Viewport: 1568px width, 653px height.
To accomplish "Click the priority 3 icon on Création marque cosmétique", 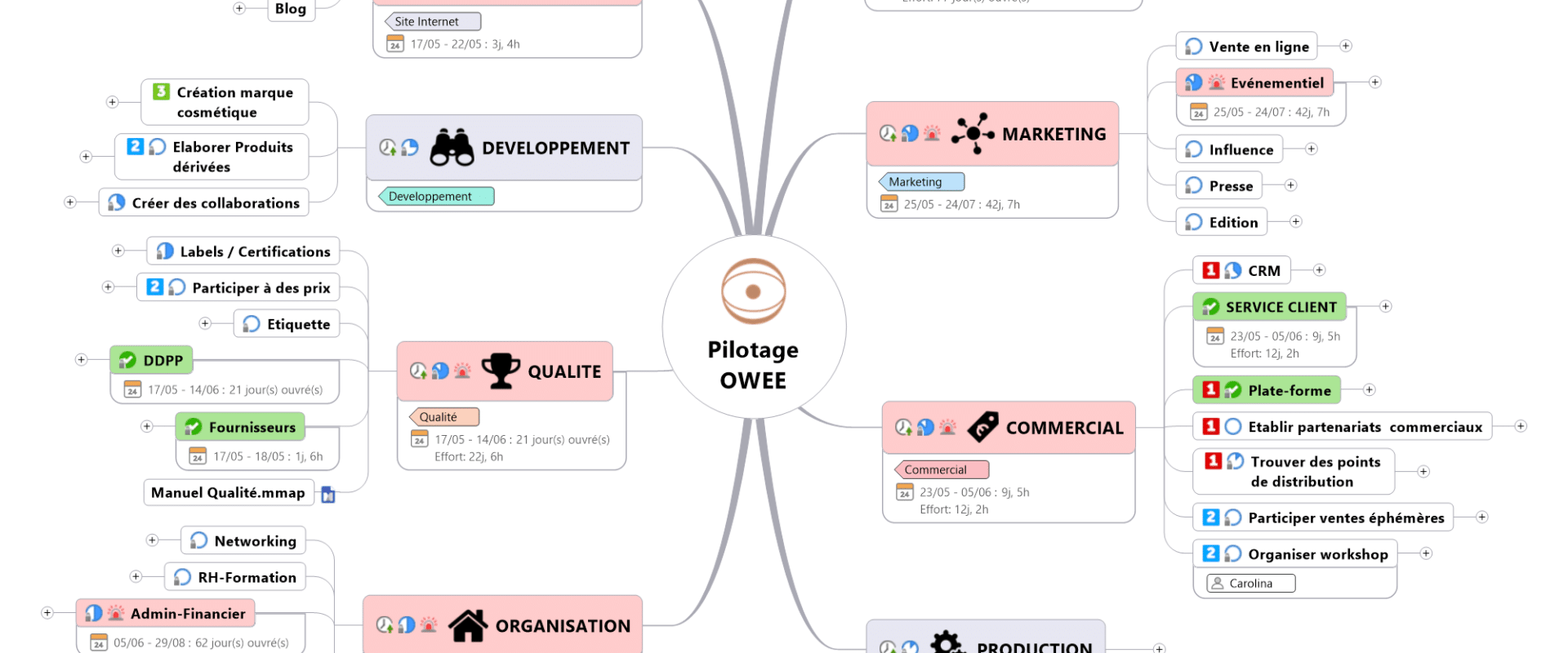I will coord(162,91).
